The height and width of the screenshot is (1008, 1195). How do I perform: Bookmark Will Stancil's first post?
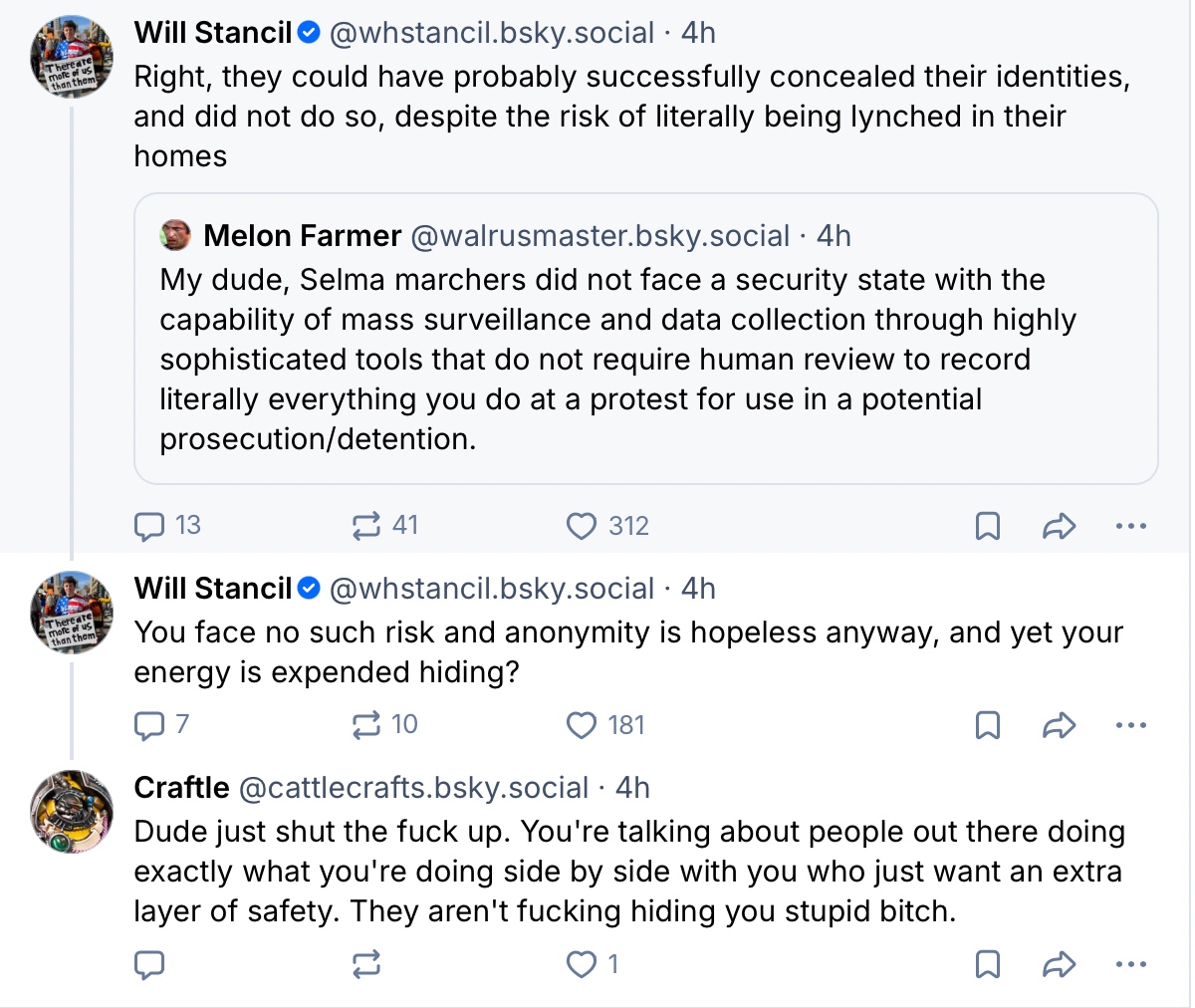coord(987,525)
